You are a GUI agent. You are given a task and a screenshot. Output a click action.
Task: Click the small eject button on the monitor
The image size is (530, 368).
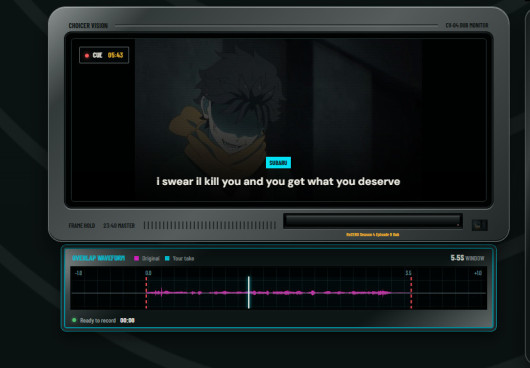[480, 225]
